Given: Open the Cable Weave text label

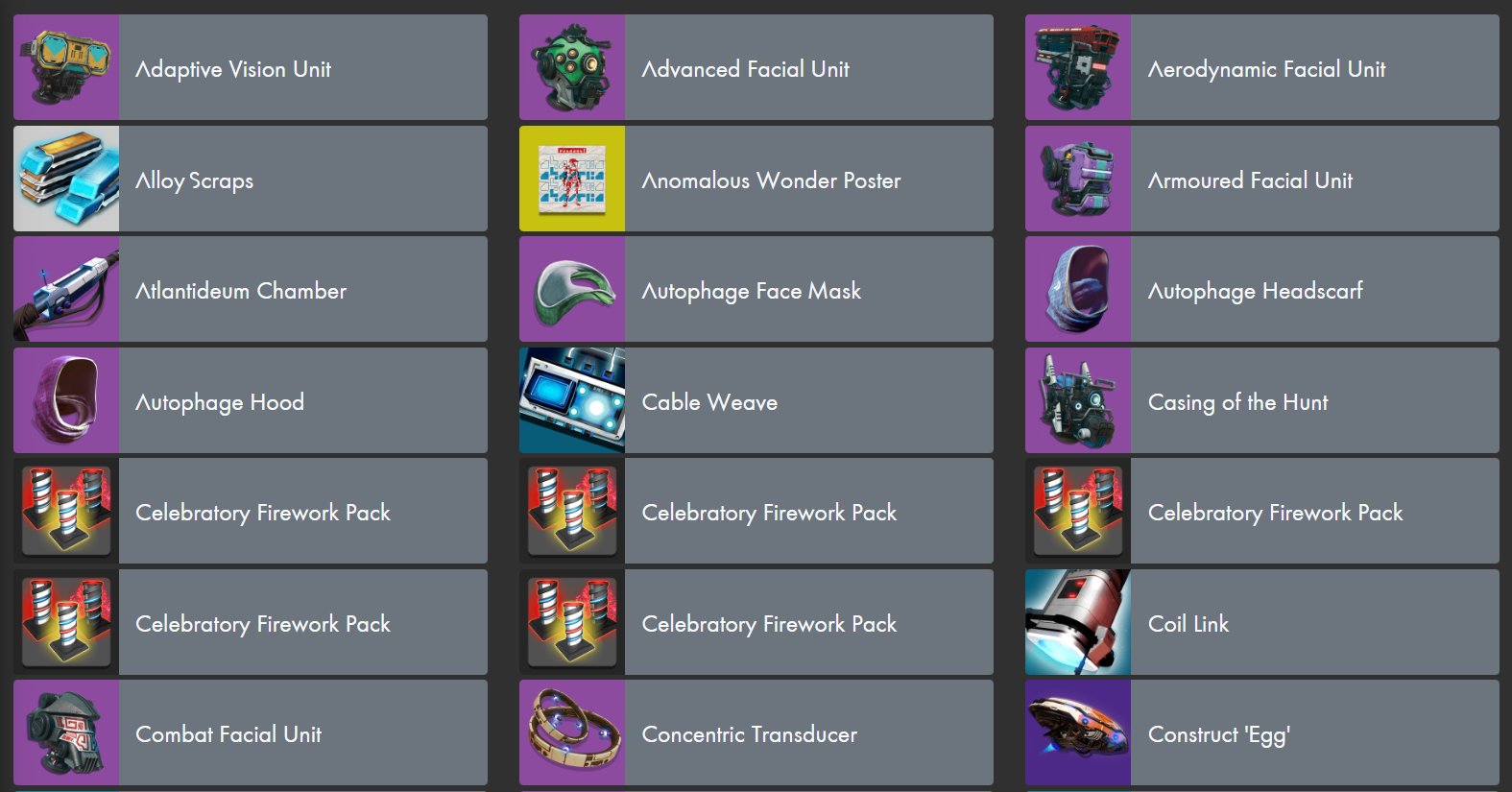Looking at the screenshot, I should (x=709, y=402).
